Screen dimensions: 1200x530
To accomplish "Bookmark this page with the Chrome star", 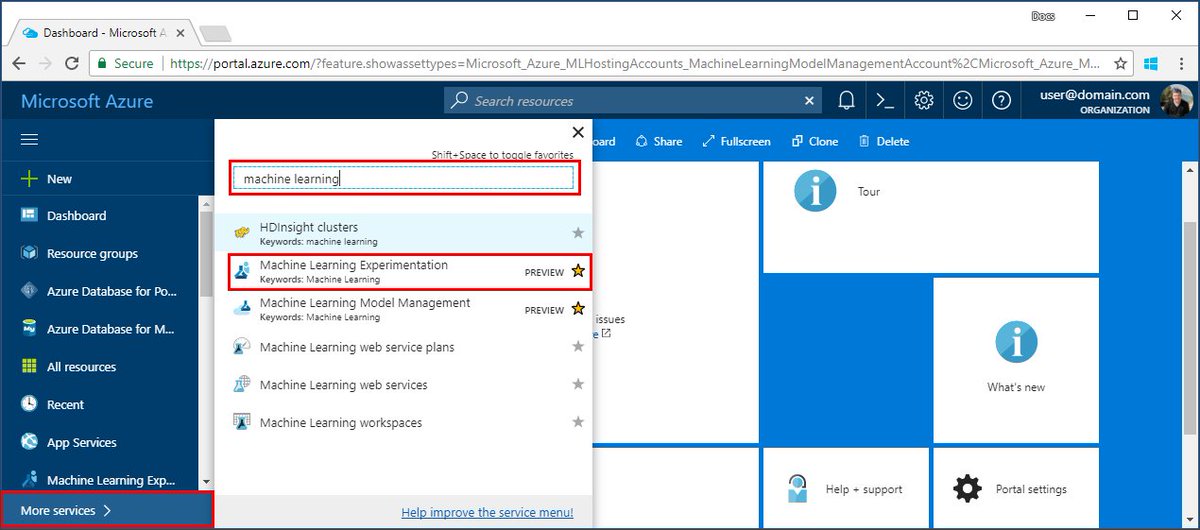I will pos(1121,63).
